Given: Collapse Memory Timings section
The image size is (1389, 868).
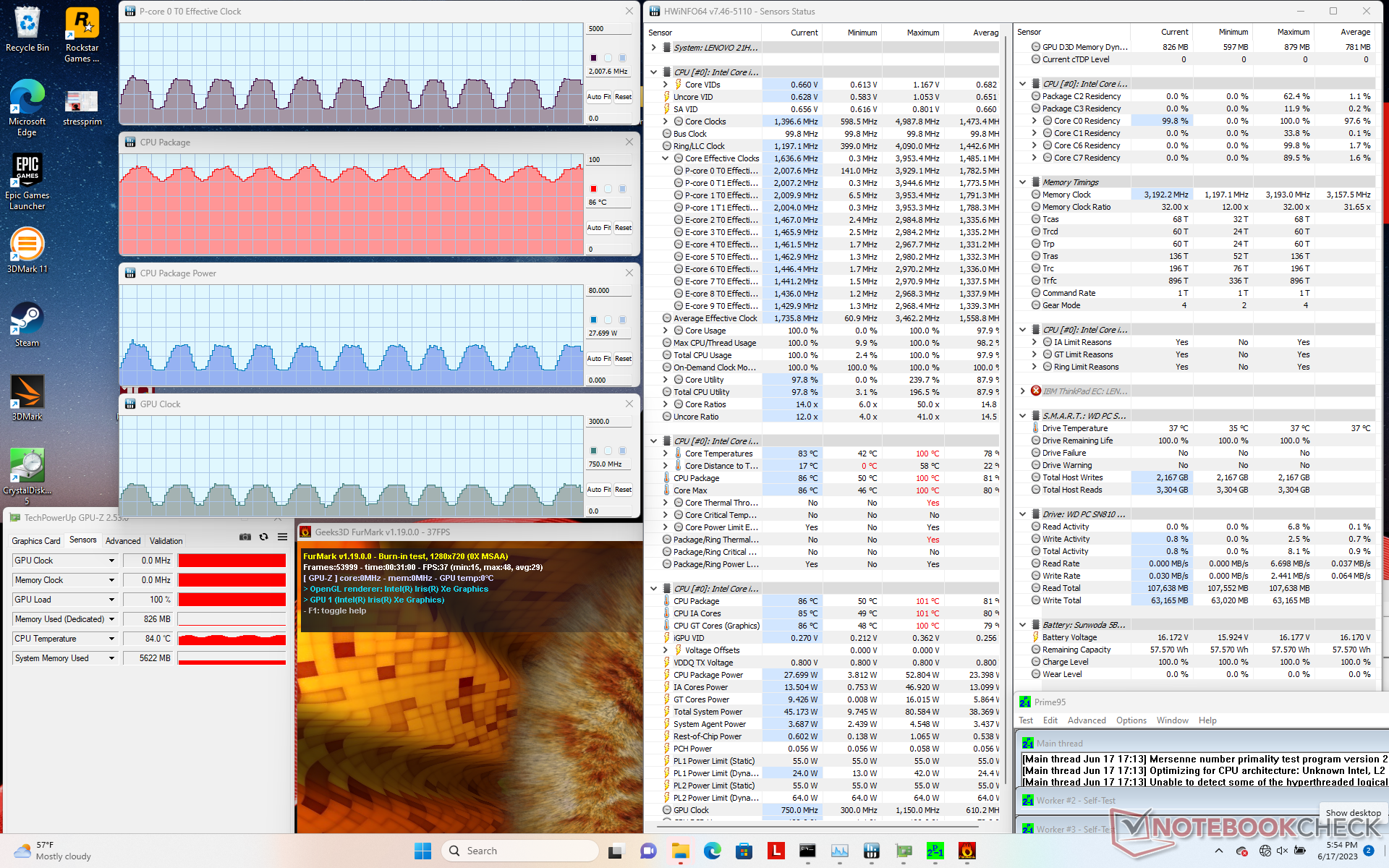Looking at the screenshot, I should tap(1023, 182).
